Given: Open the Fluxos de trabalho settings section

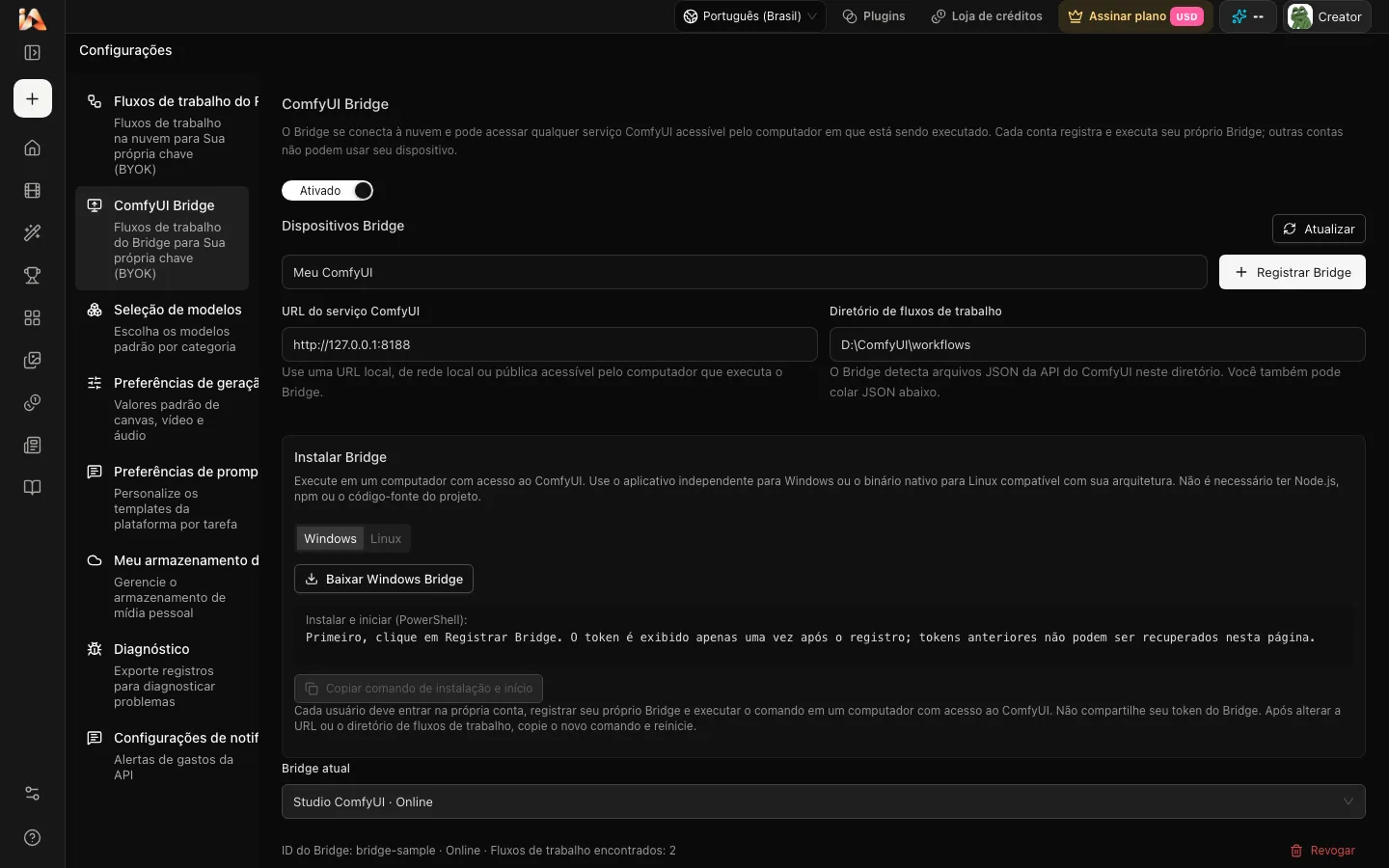Looking at the screenshot, I should pyautogui.click(x=162, y=134).
